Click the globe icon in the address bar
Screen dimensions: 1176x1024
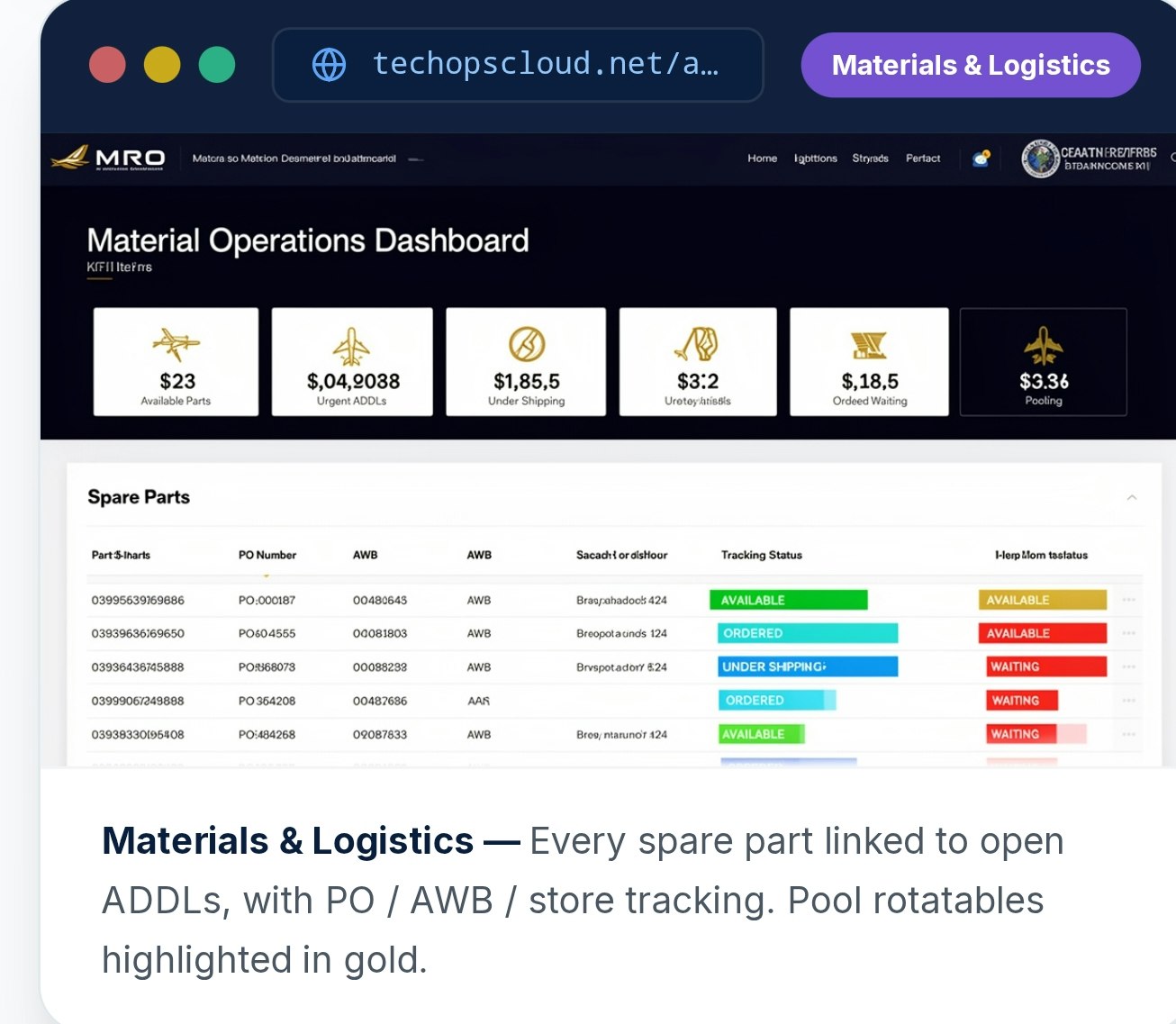pos(329,65)
